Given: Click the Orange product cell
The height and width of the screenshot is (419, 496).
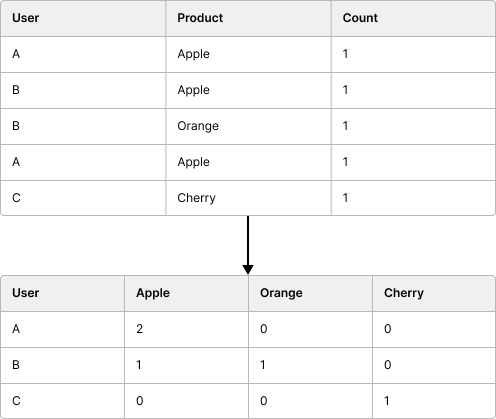Looking at the screenshot, I should [248, 126].
